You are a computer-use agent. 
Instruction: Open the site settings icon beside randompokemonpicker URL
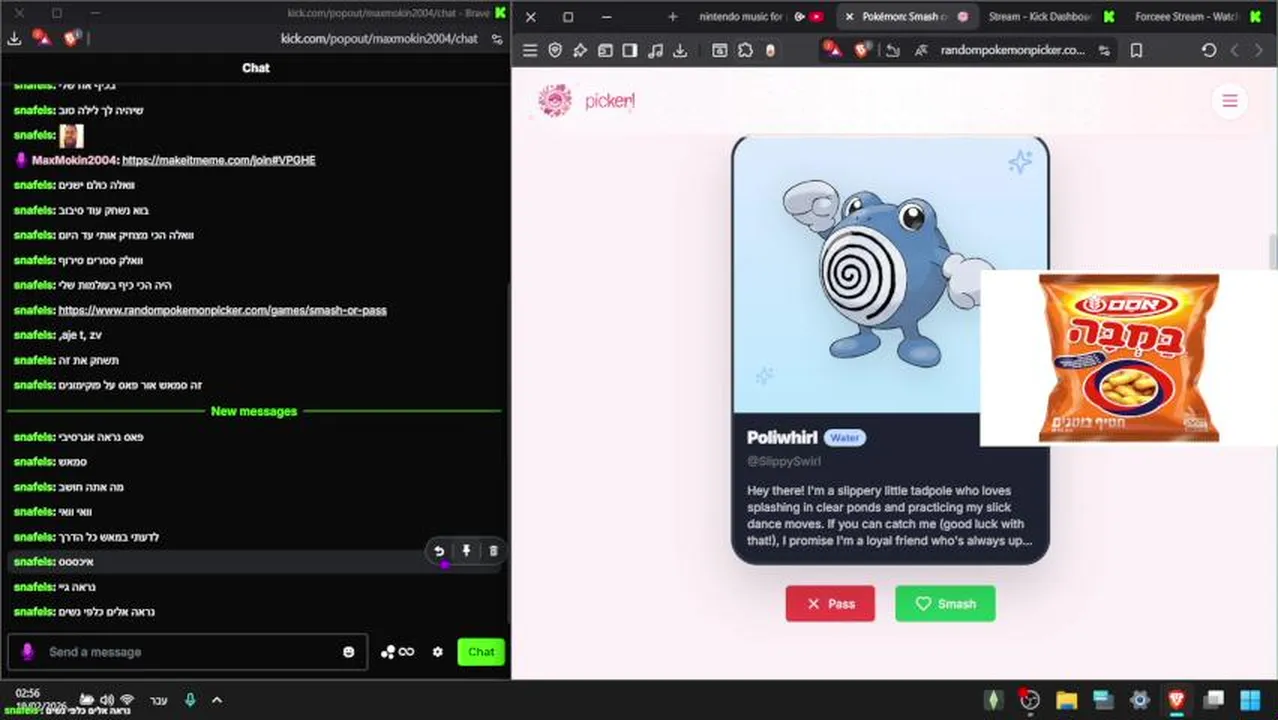click(1104, 50)
